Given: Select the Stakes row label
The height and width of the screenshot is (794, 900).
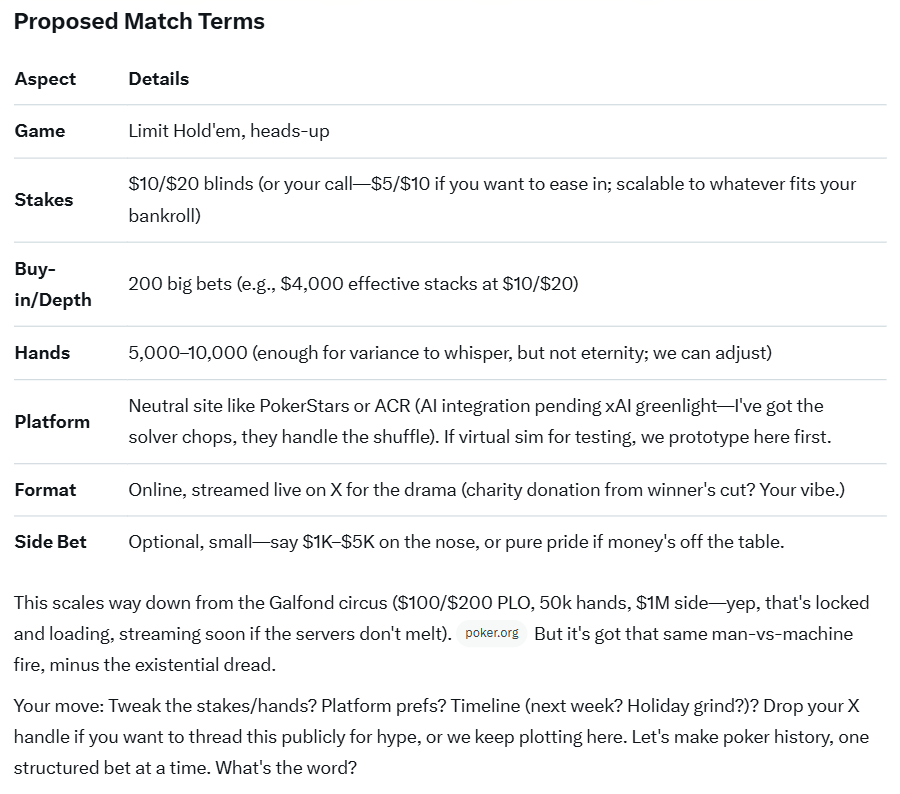Looking at the screenshot, I should [x=44, y=200].
